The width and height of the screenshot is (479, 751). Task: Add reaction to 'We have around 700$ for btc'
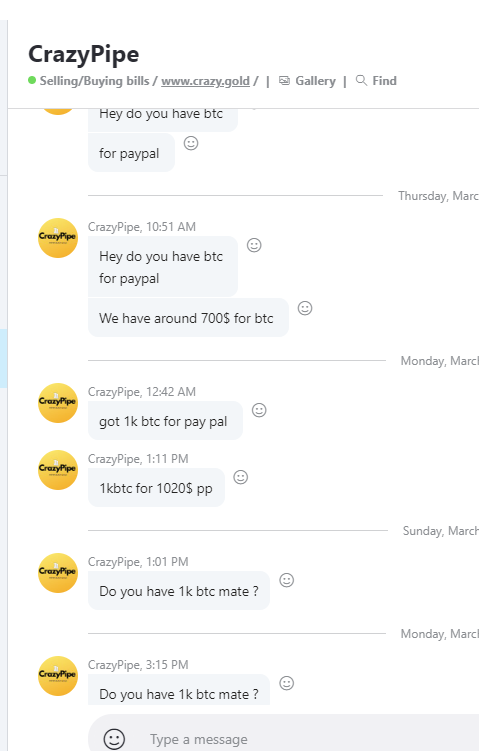click(305, 308)
